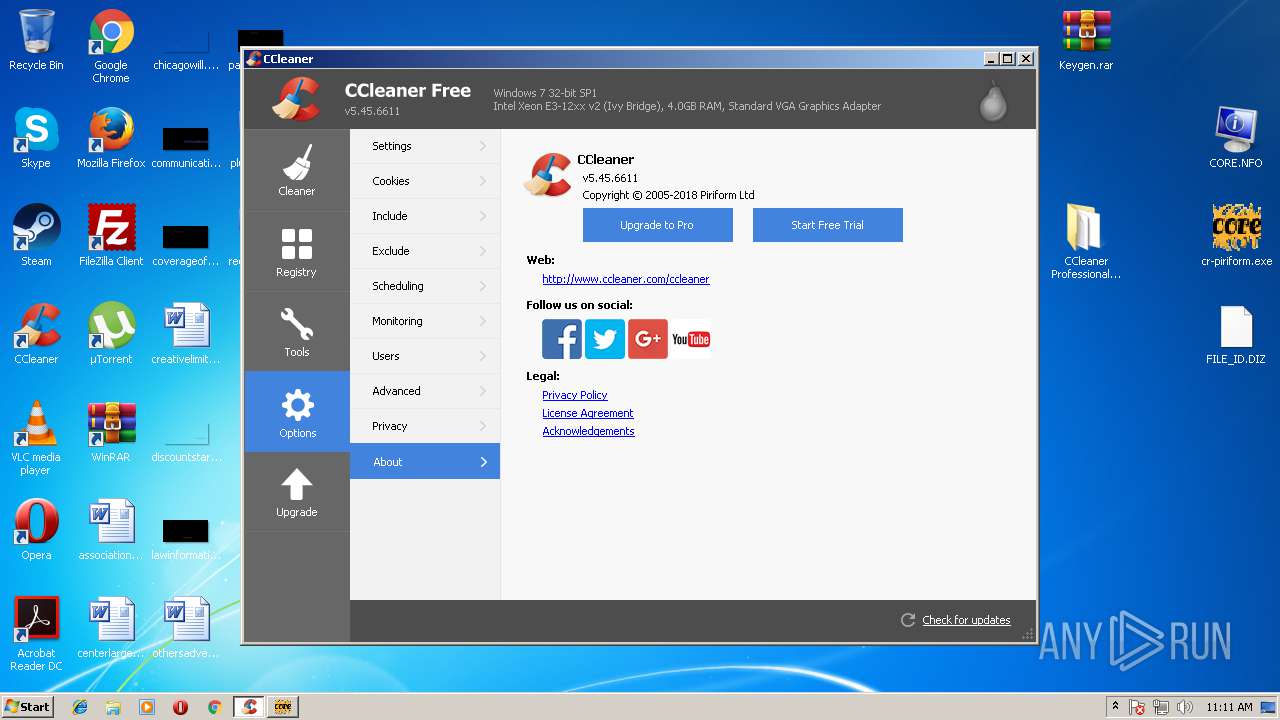
Task: Open the Exclude options page
Action: [425, 251]
